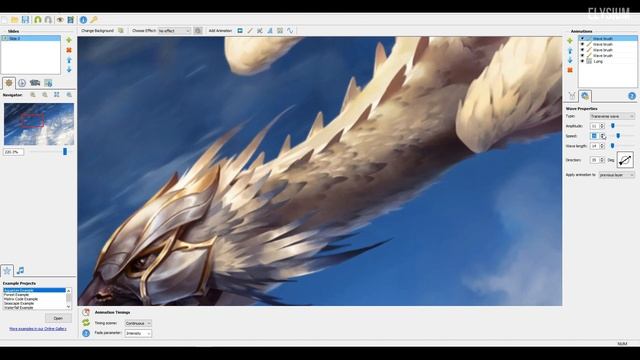
Task: Open the Choose Effect dropdown
Action: point(174,31)
